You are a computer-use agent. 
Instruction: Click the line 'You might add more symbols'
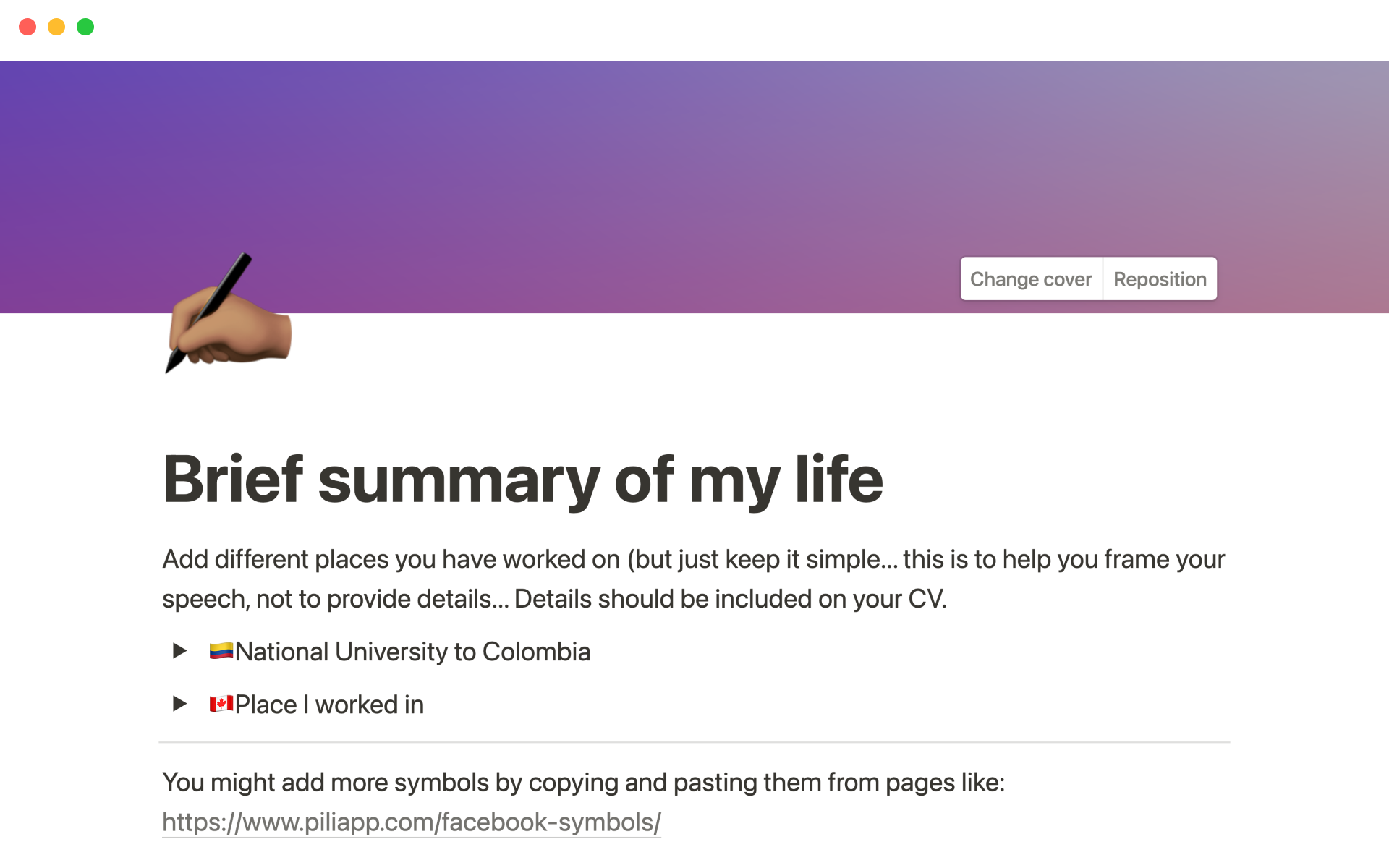[582, 783]
